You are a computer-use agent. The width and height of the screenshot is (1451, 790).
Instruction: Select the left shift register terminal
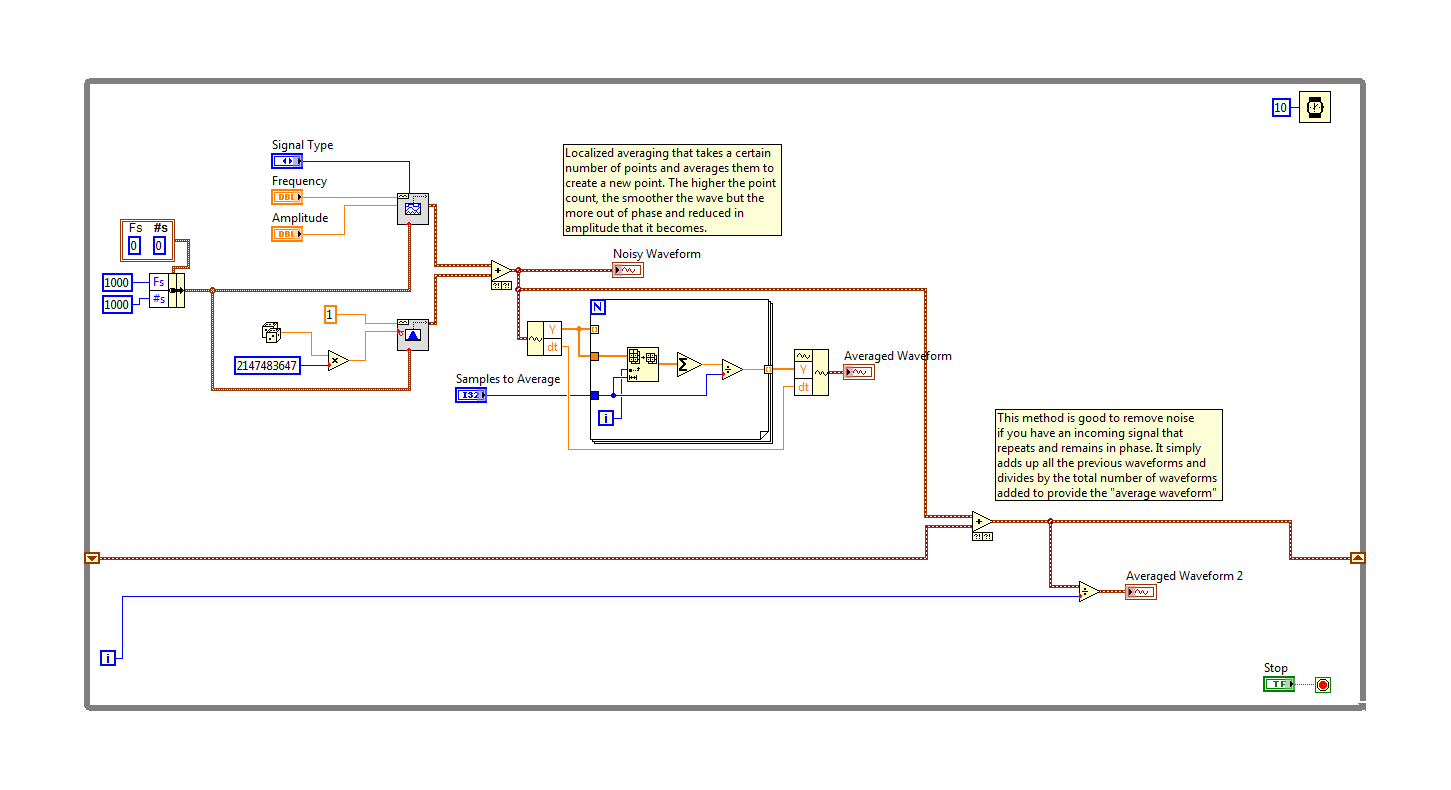92,558
